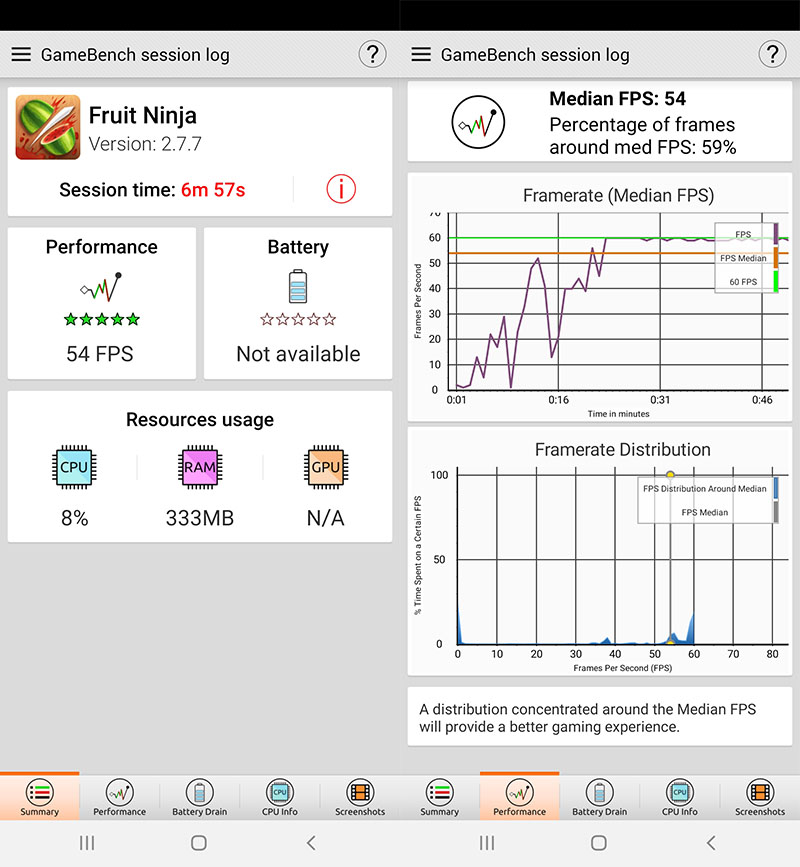Viewport: 800px width, 867px height.
Task: Select Summary tab on right screen
Action: click(440, 796)
